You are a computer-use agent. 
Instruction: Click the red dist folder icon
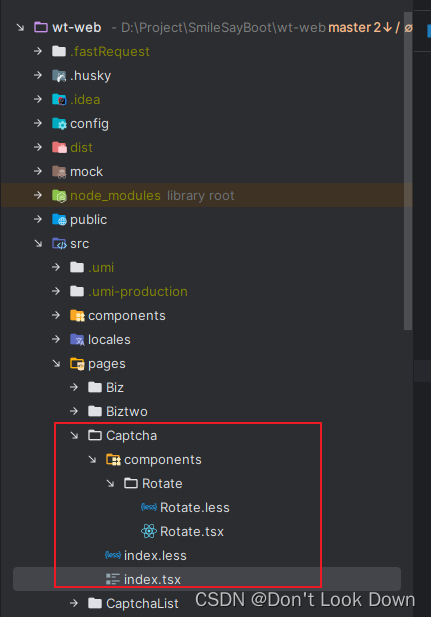tap(59, 148)
